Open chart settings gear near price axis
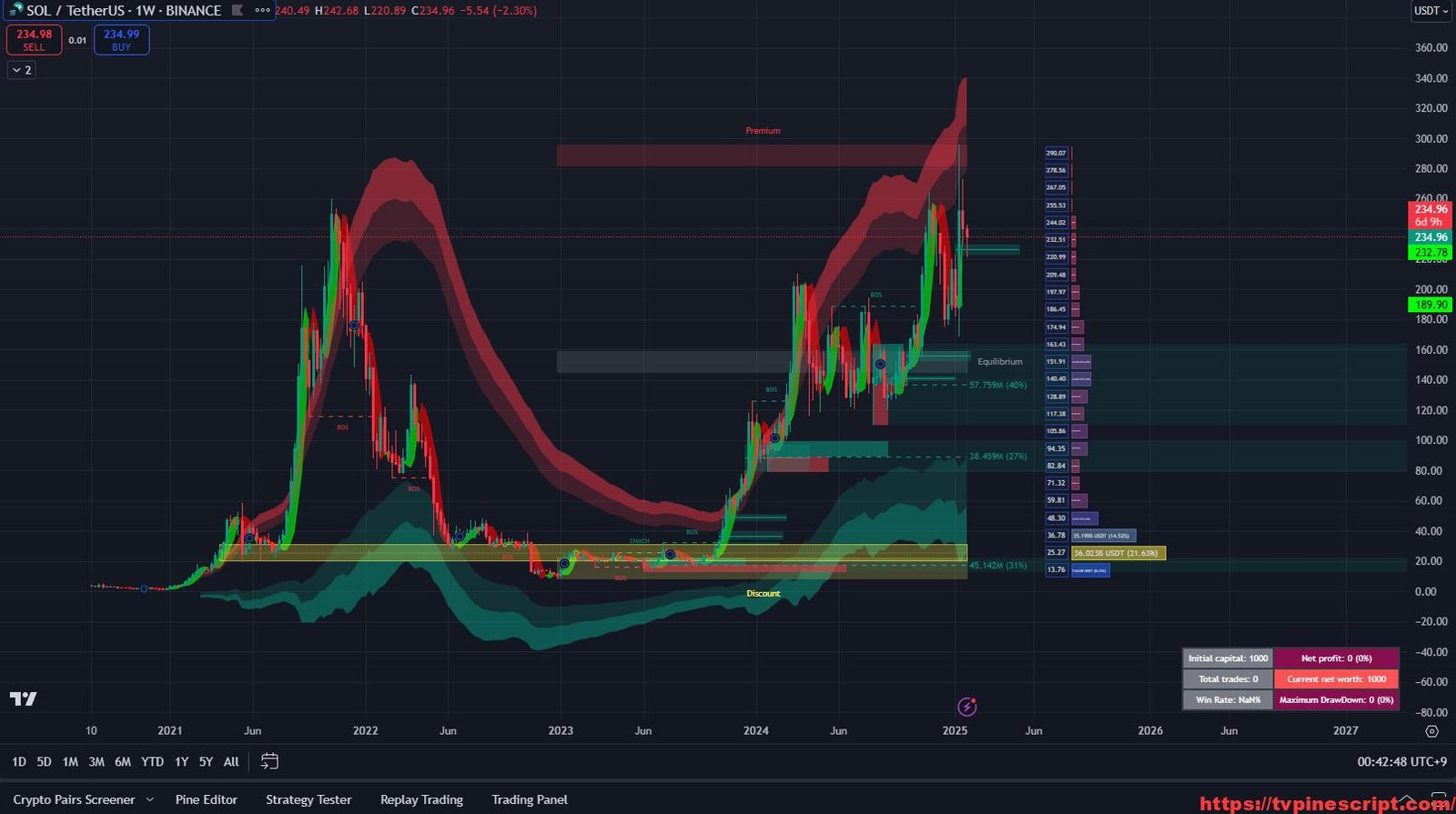 [1431, 731]
